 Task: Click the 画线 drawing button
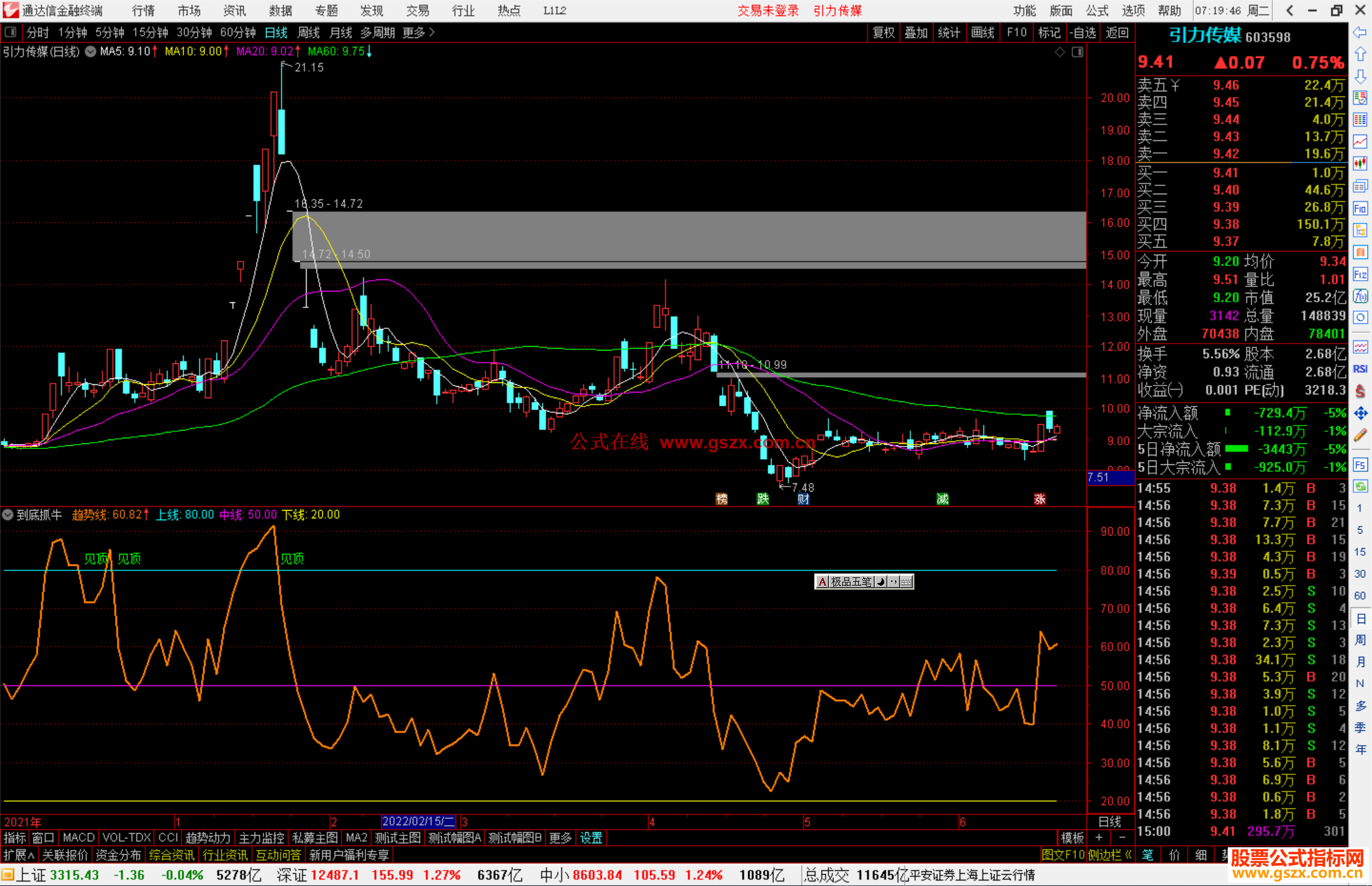[x=983, y=32]
